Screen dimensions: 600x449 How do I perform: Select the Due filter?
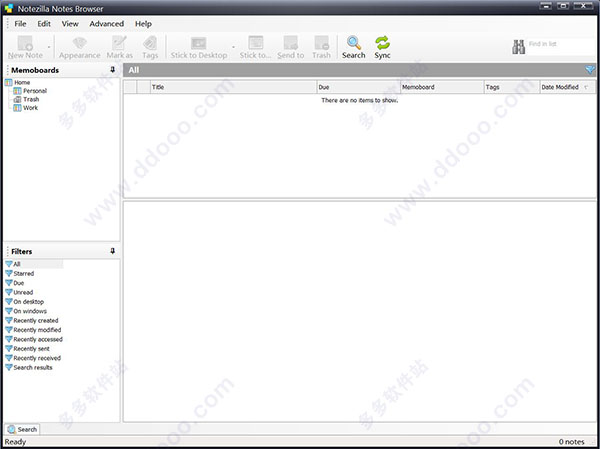[x=19, y=283]
